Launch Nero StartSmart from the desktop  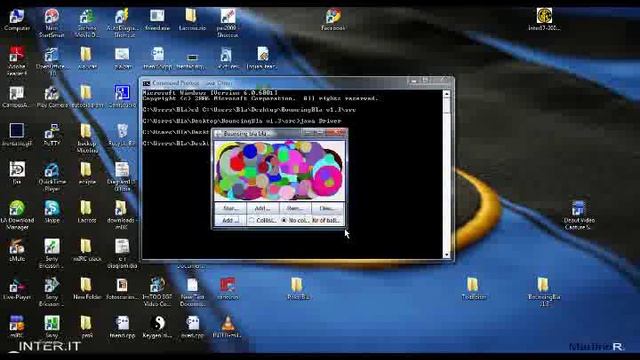point(52,23)
